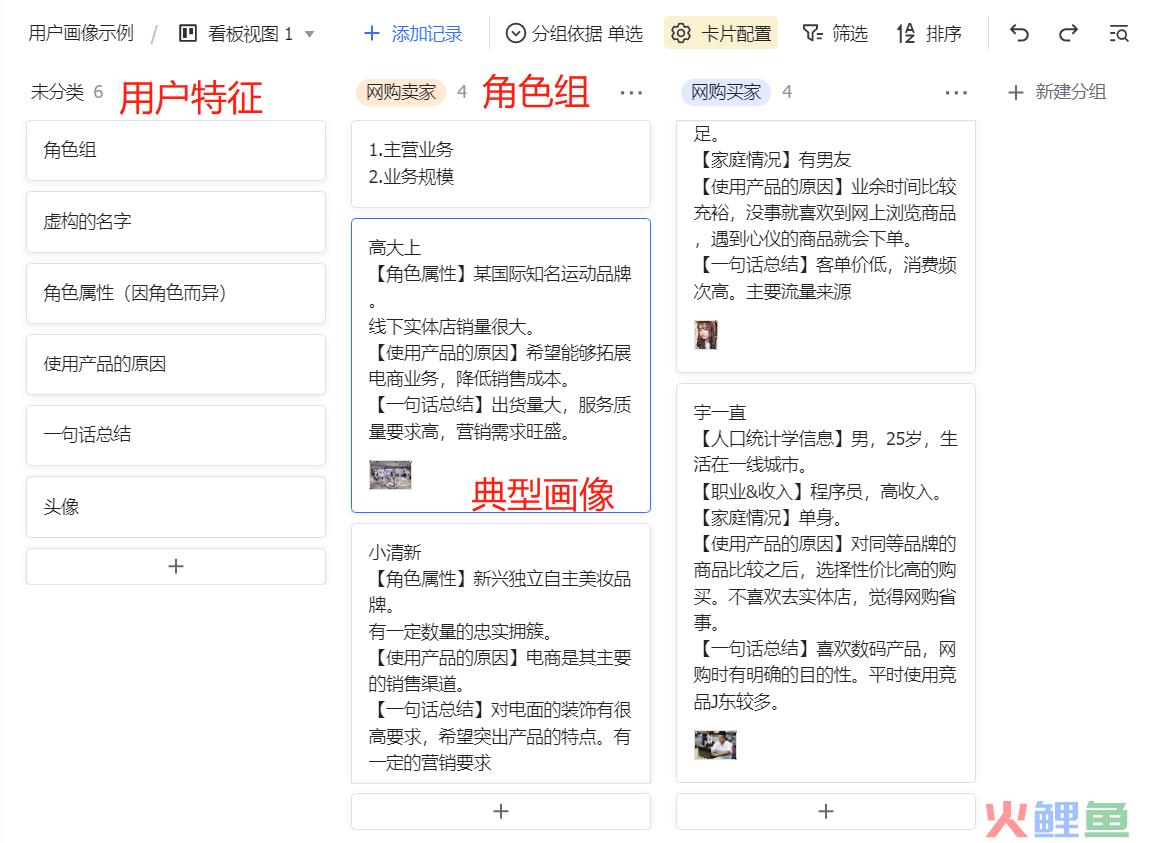Click 添加记录 to add a record
The width and height of the screenshot is (1153, 843).
413,34
